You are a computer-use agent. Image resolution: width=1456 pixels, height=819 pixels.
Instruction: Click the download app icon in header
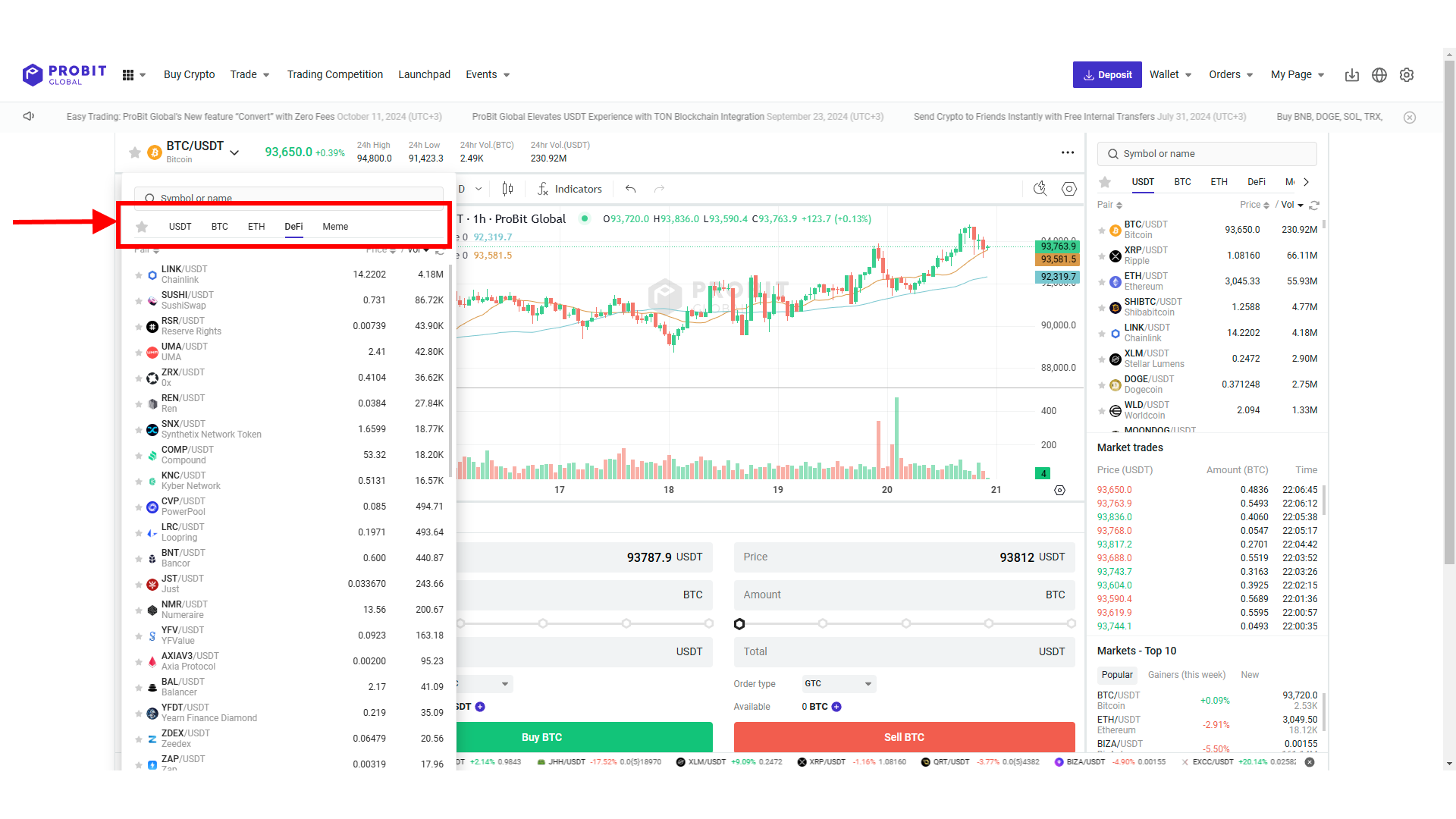pos(1352,75)
